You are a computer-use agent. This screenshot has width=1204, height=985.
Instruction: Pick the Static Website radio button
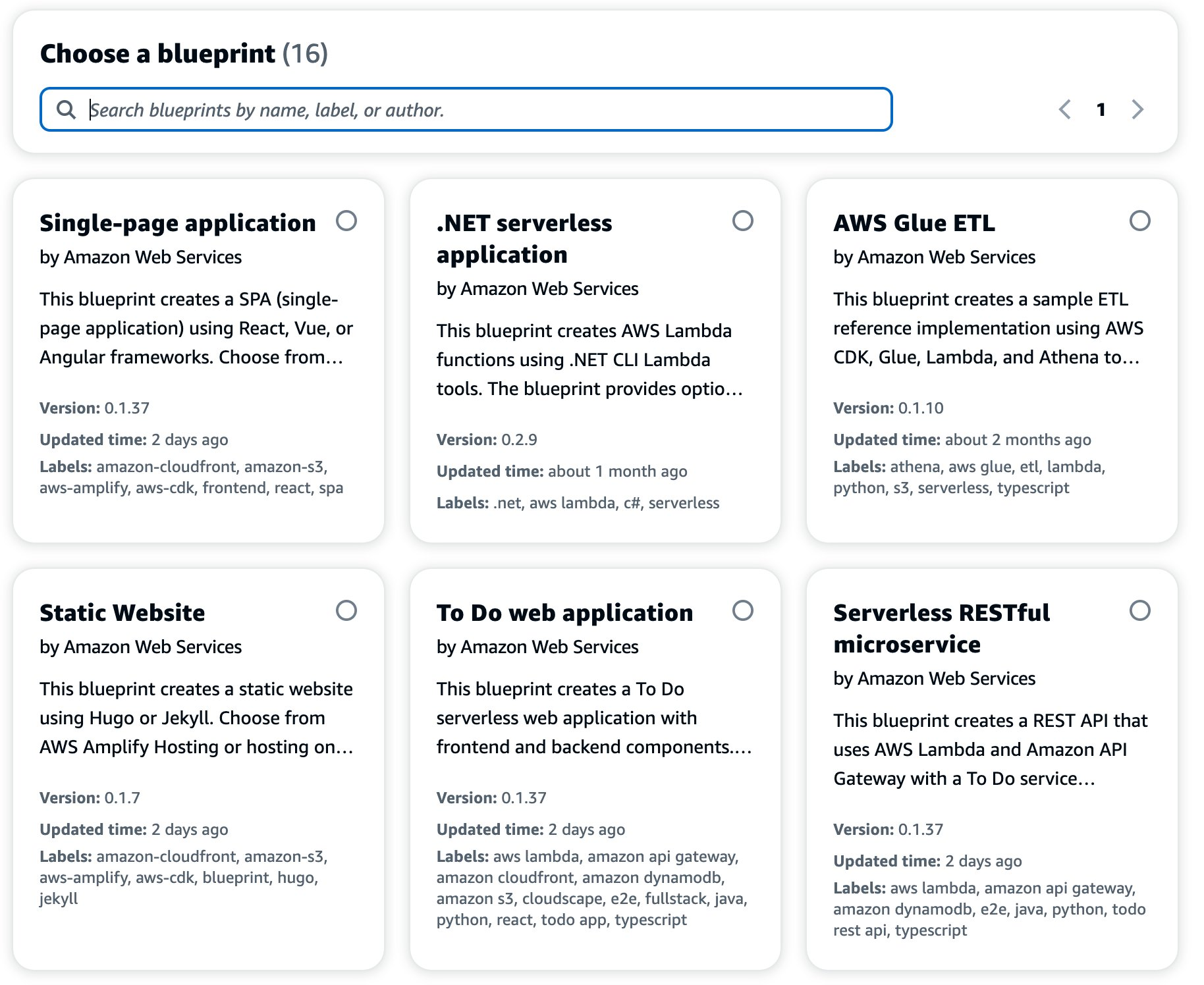pyautogui.click(x=346, y=610)
